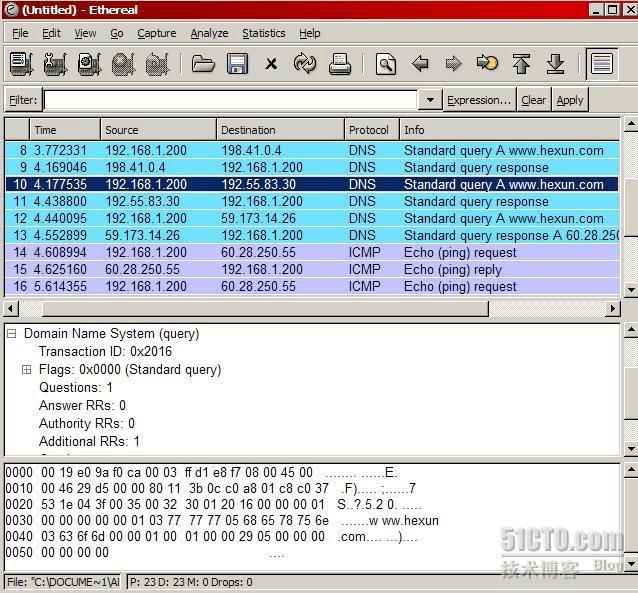Click the Find packet magnifier icon
Screen dimensions: 638x593
(386, 64)
